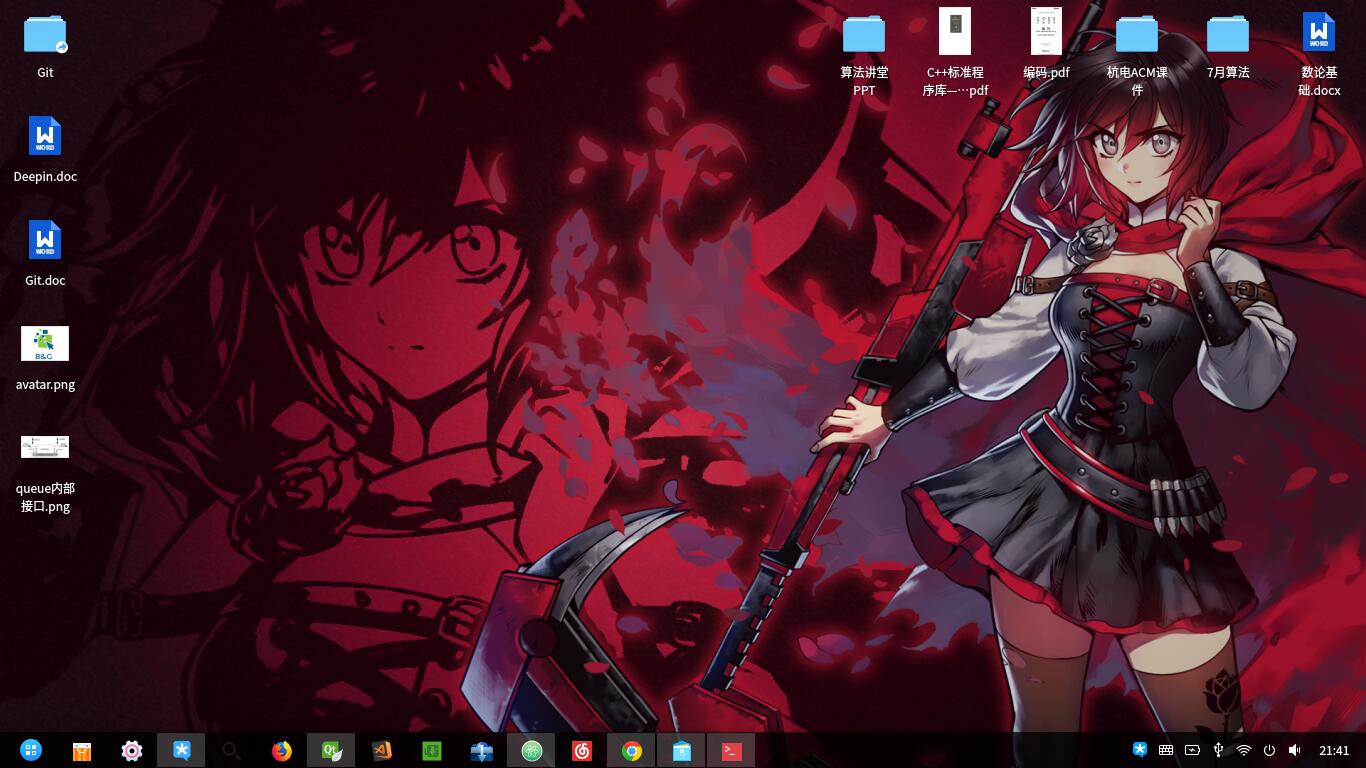Switch to the terminal in the dock
The width and height of the screenshot is (1366, 768).
[x=732, y=750]
